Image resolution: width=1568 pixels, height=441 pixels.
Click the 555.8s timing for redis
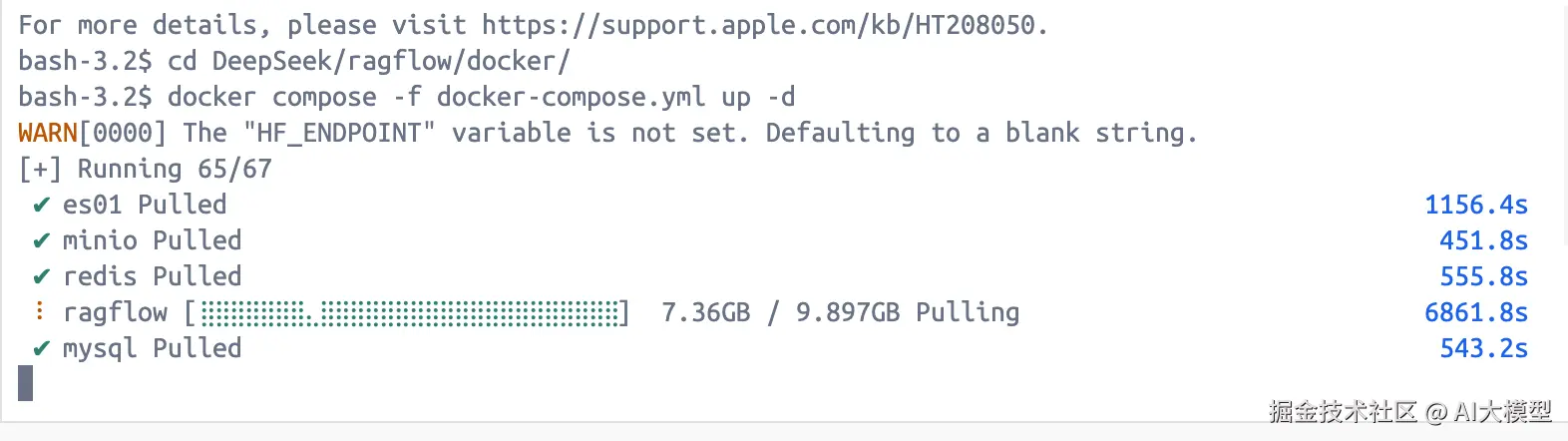tap(1483, 277)
